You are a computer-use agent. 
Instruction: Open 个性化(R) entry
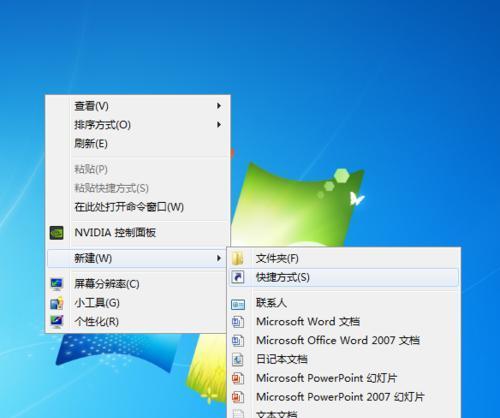point(137,322)
